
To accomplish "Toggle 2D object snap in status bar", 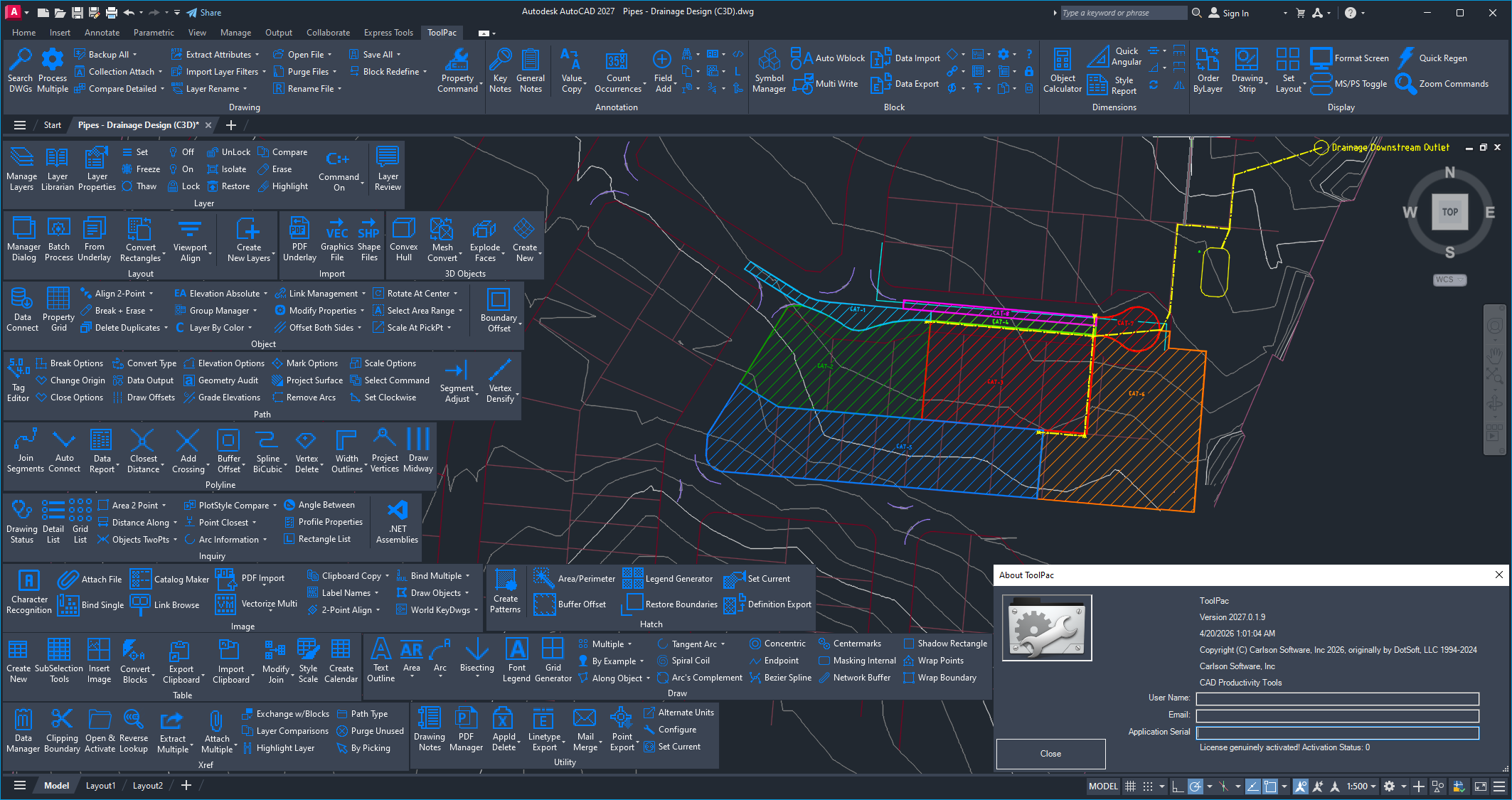I will click(x=1270, y=786).
